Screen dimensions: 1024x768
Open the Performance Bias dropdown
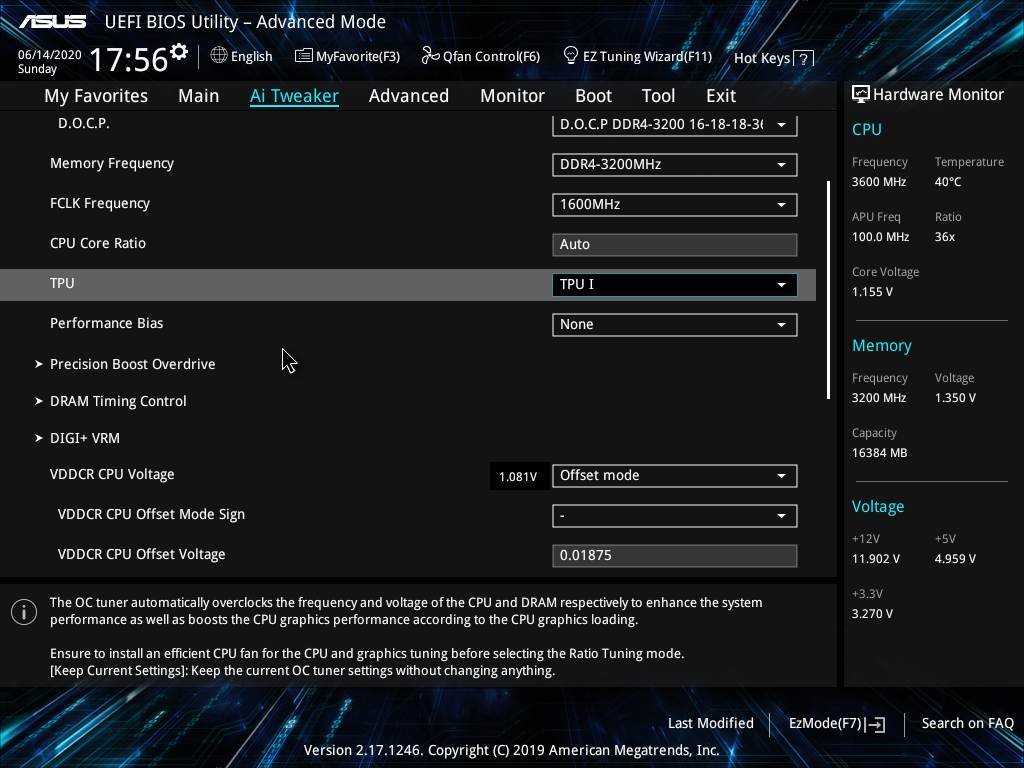coord(675,325)
